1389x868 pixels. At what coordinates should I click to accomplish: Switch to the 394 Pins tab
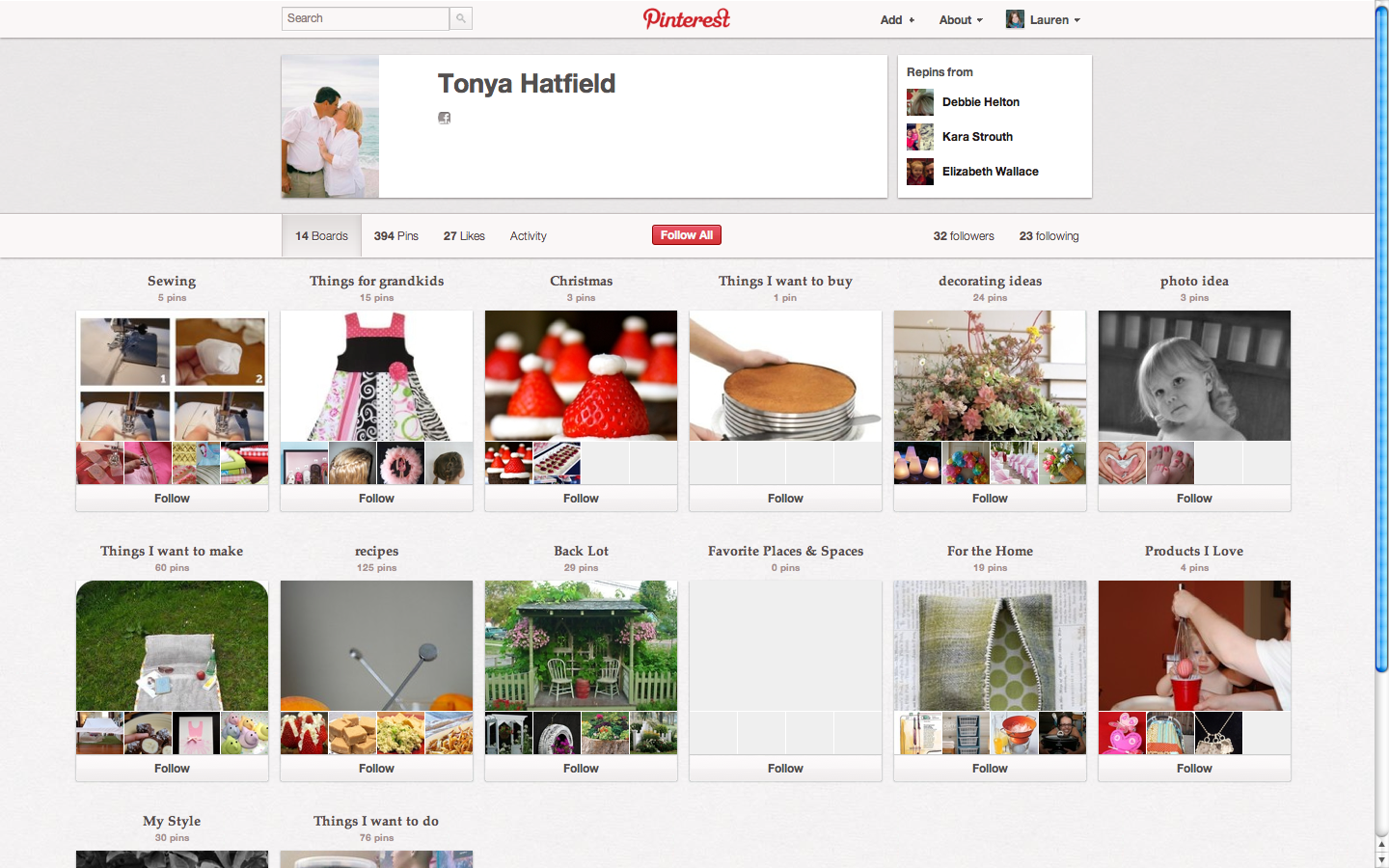pyautogui.click(x=396, y=236)
